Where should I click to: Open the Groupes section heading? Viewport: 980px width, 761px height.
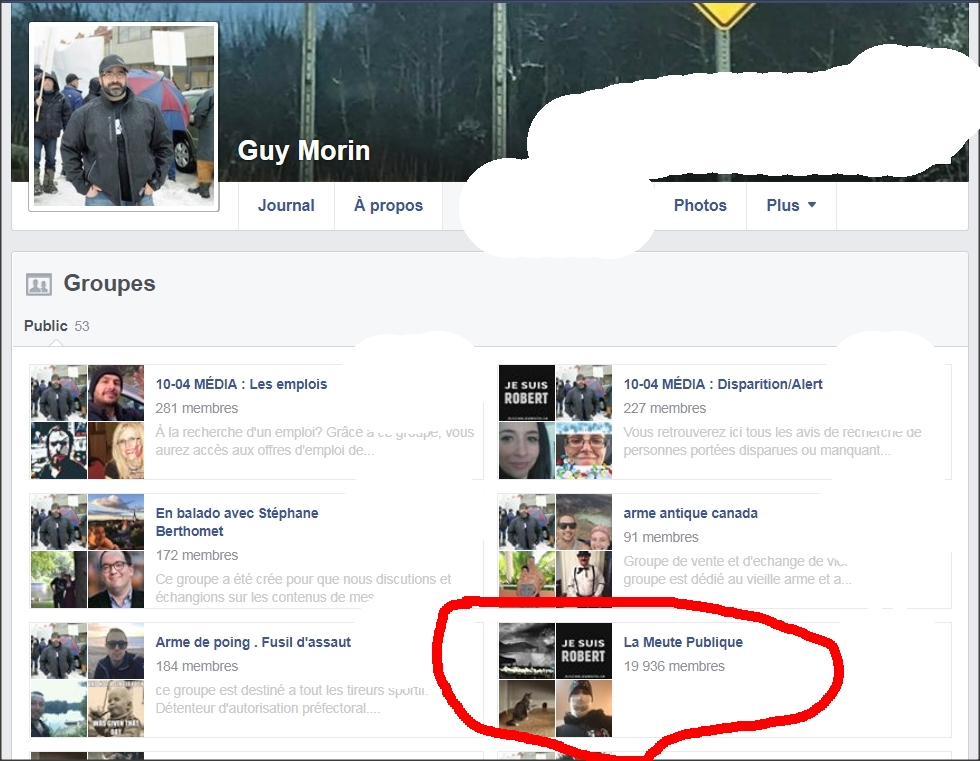109,284
